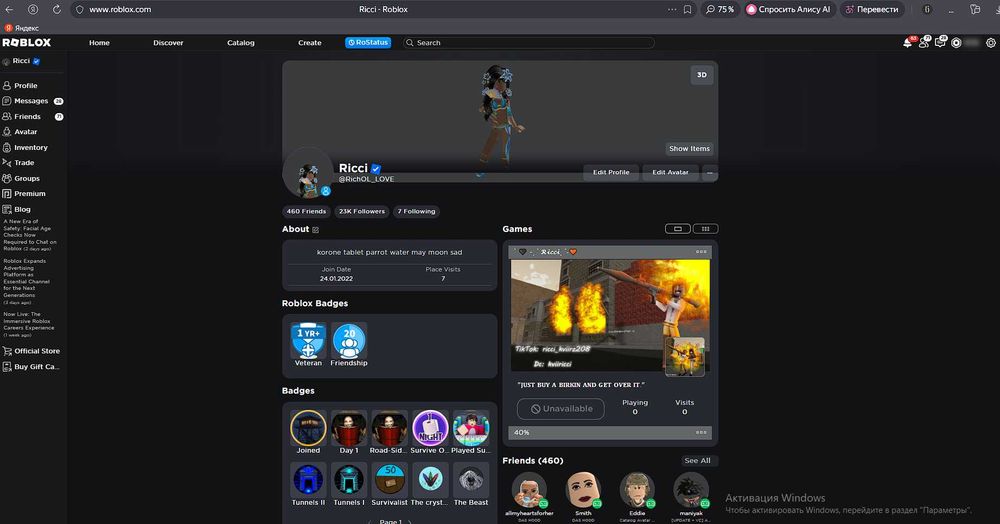Open the Discover tab
The height and width of the screenshot is (524, 1000).
click(168, 43)
